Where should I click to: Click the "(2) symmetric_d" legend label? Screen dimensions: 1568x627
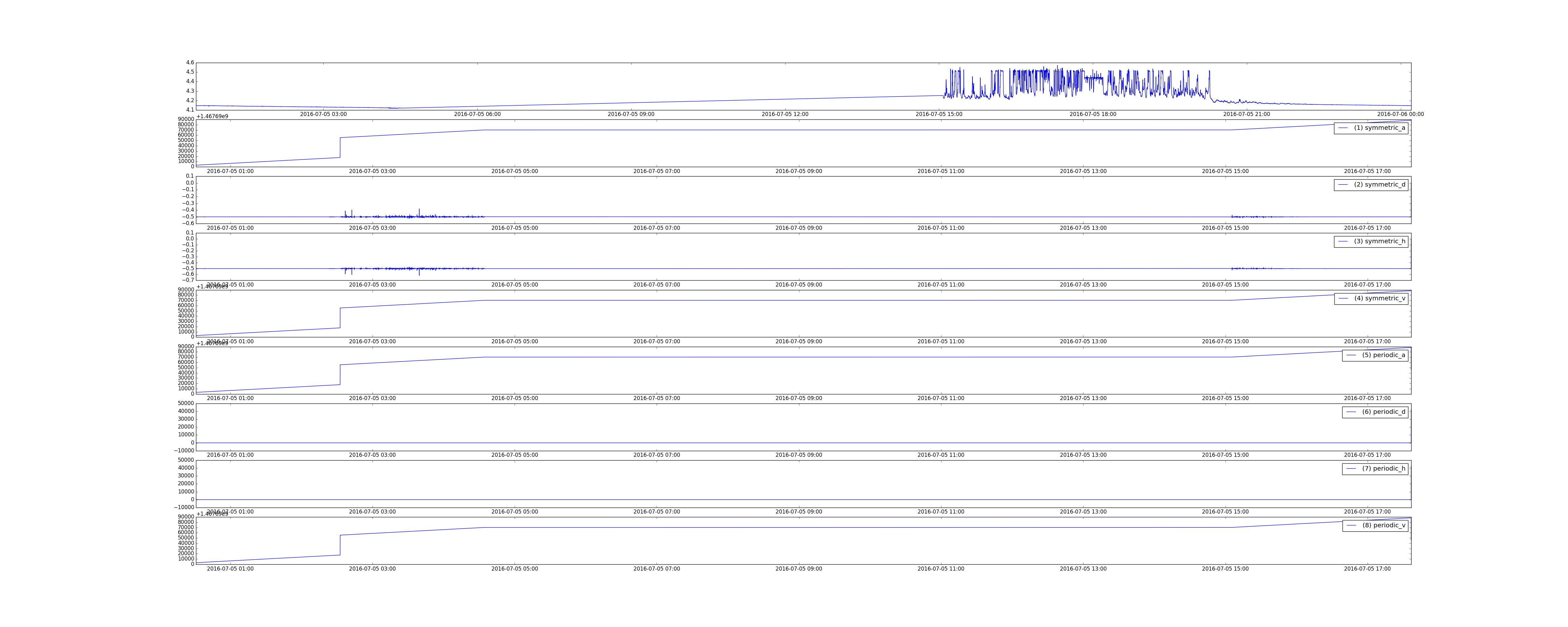click(1379, 184)
